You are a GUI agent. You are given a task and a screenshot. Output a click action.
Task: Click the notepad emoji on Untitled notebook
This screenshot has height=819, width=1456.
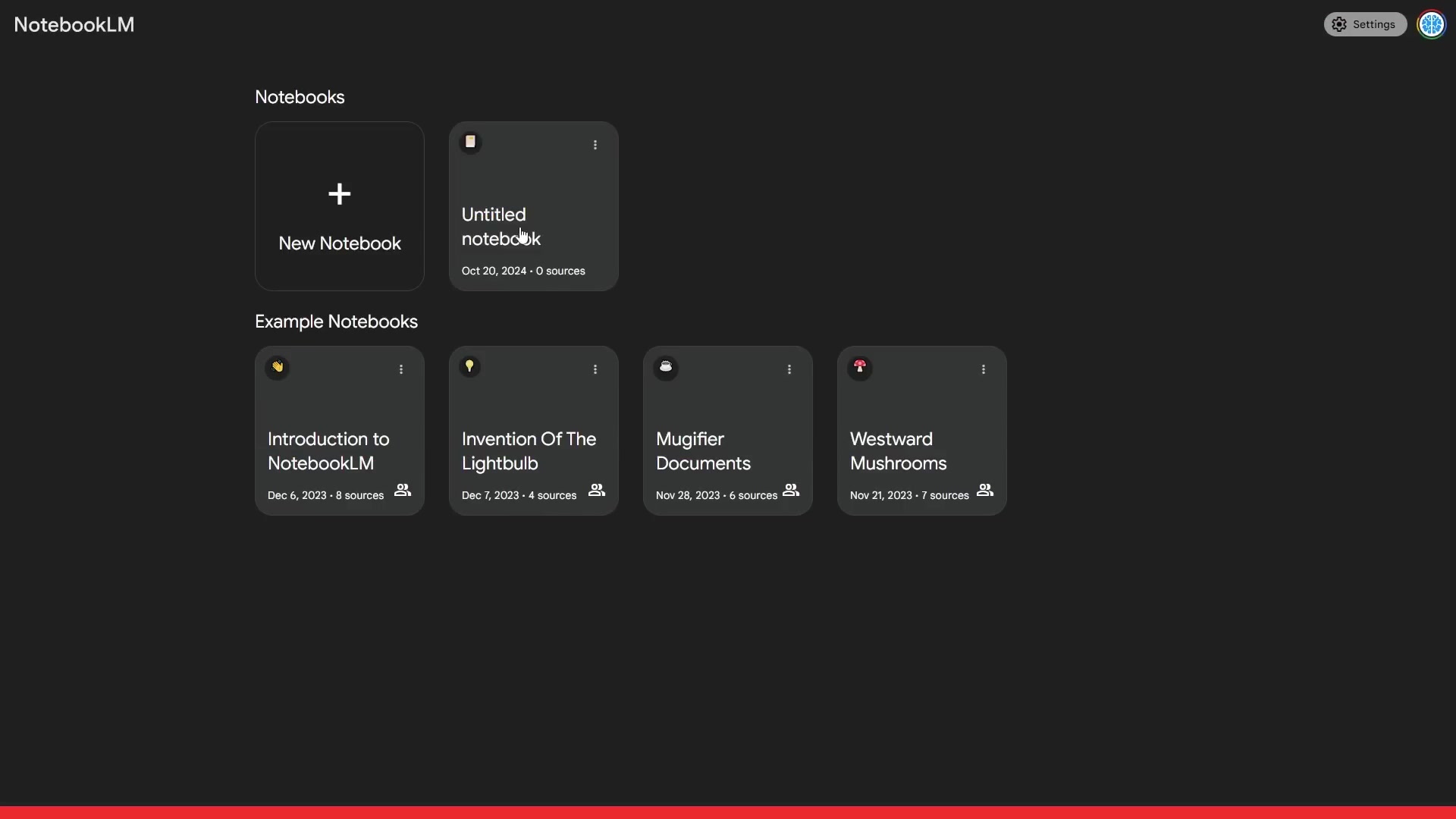click(x=470, y=142)
